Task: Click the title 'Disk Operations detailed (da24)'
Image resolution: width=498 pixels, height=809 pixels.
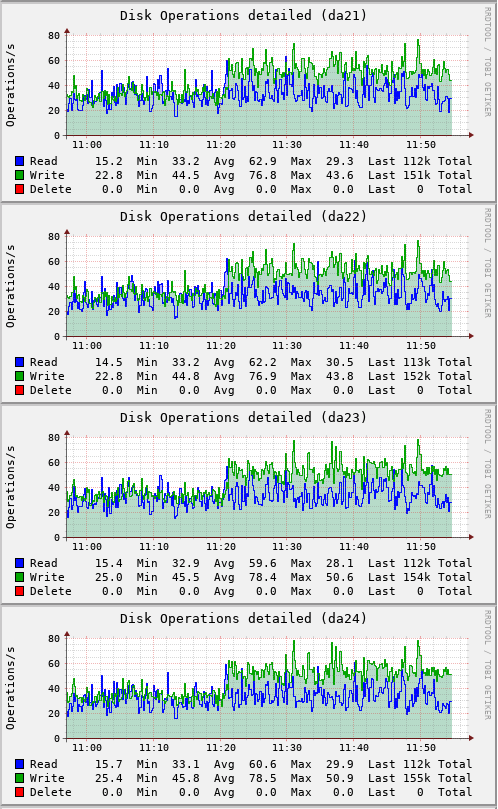Action: click(243, 619)
